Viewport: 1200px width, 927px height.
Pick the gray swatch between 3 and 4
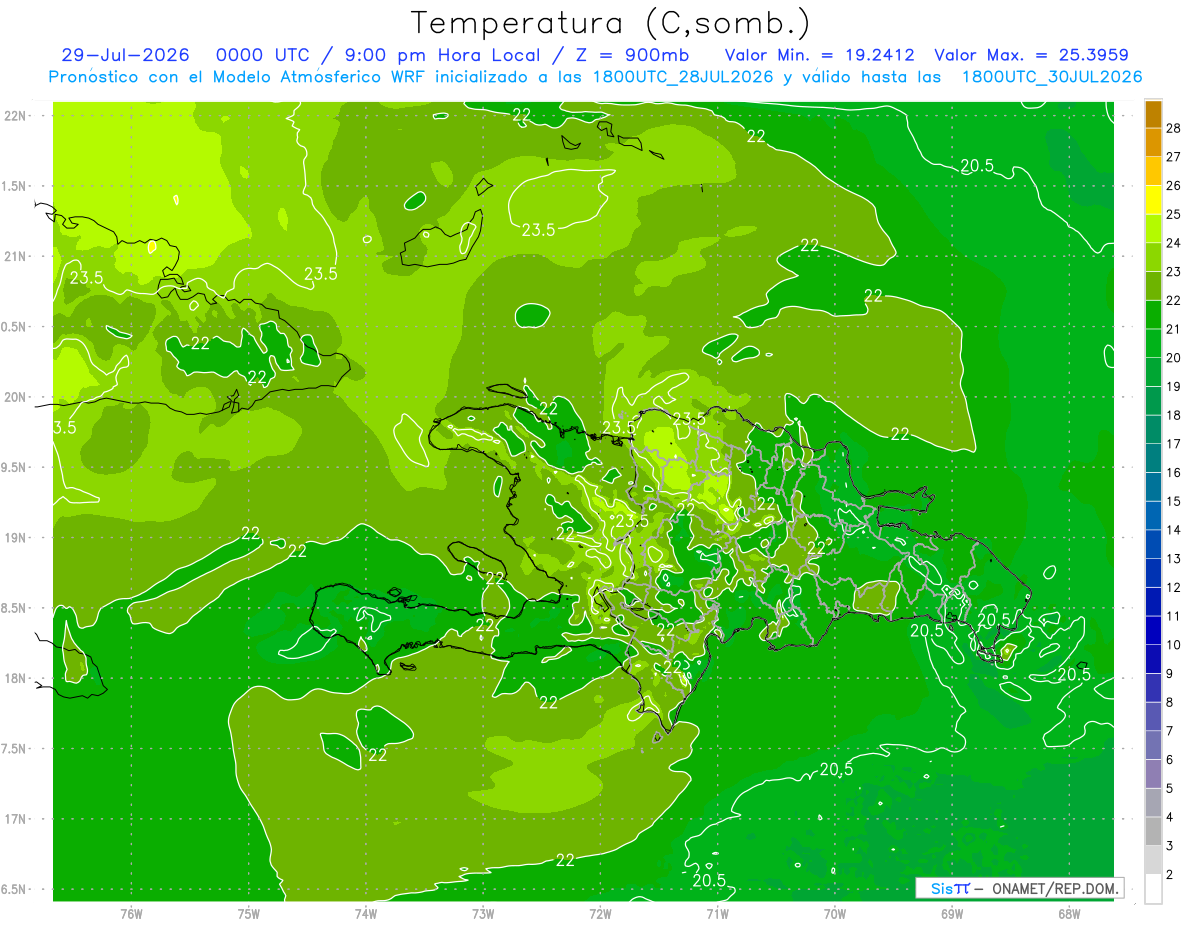(1153, 831)
